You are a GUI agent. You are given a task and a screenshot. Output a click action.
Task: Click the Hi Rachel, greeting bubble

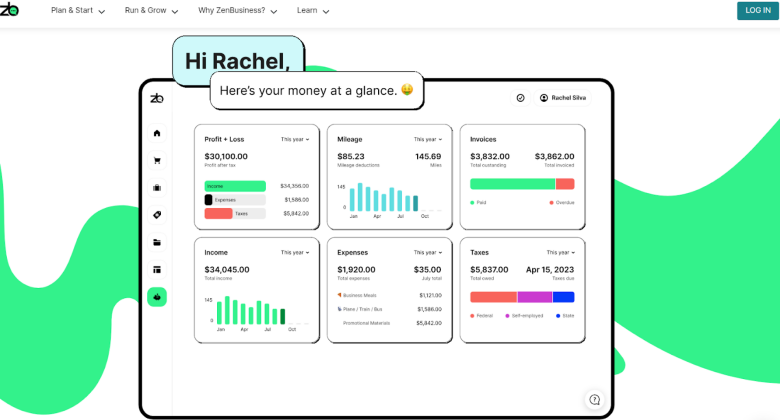(x=238, y=61)
